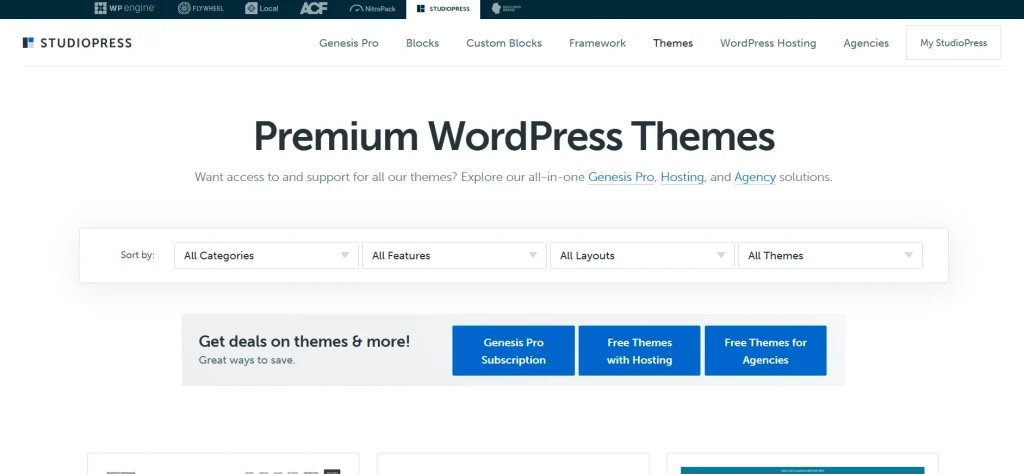Open the Flywheel logo in the top bar

[199, 8]
